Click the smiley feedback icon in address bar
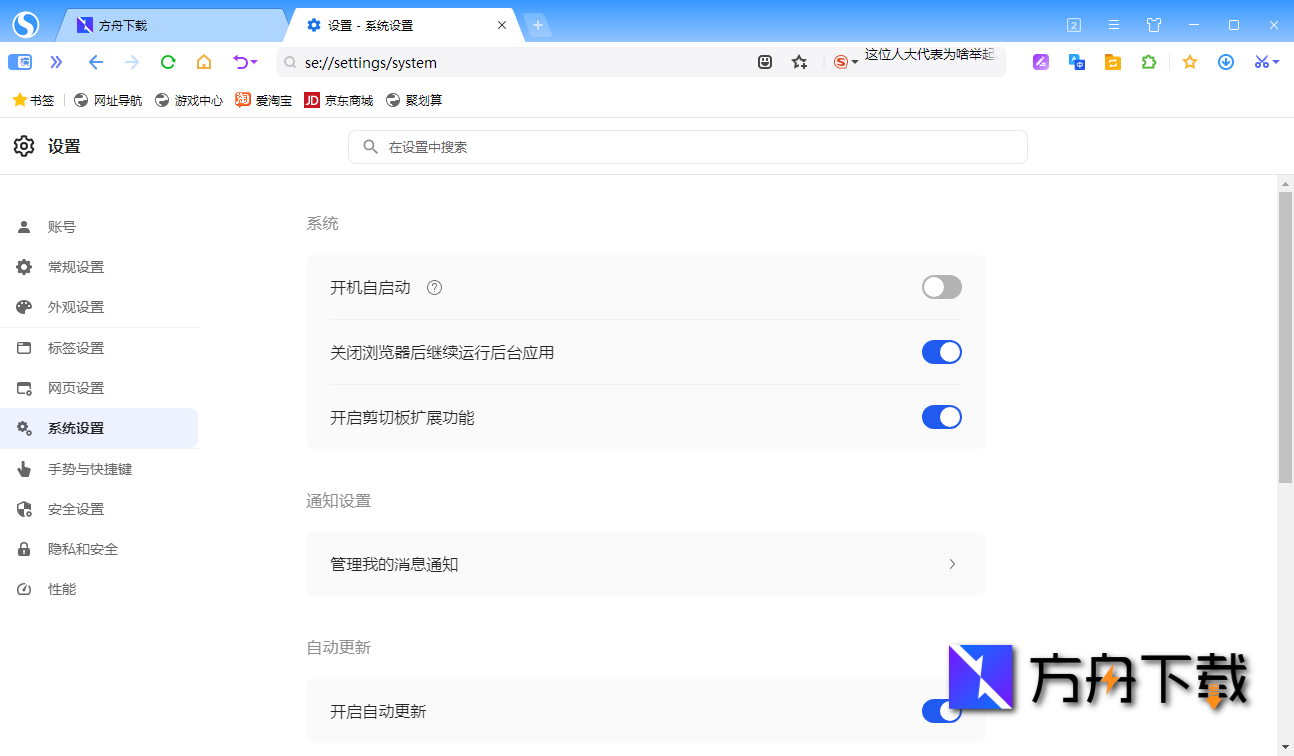The height and width of the screenshot is (756, 1294). click(765, 62)
